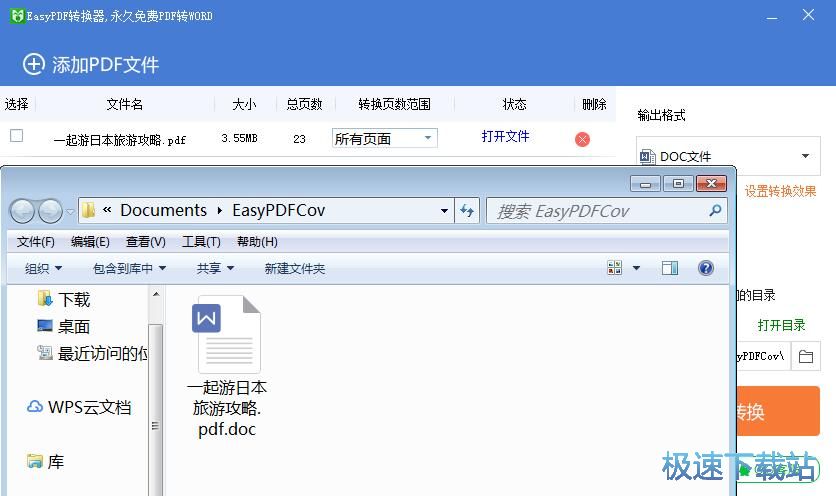
Task: Click the 转换页数范围 column header
Action: 394,104
